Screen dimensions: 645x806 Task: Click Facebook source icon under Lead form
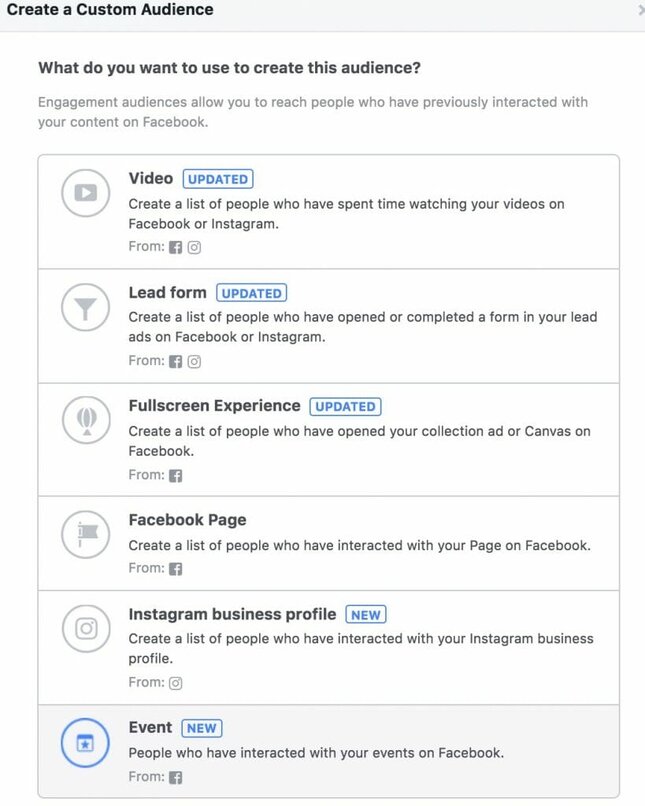tap(176, 361)
